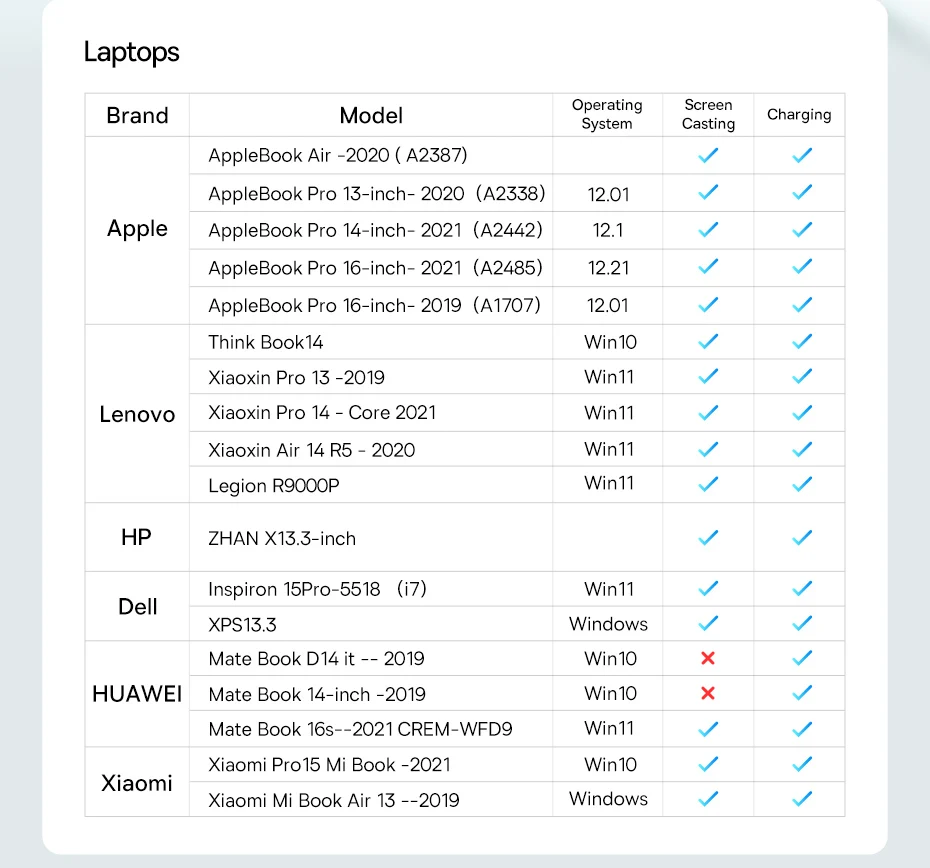The height and width of the screenshot is (868, 930).
Task: Click the red X for Mate Book D14
Action: 708,658
